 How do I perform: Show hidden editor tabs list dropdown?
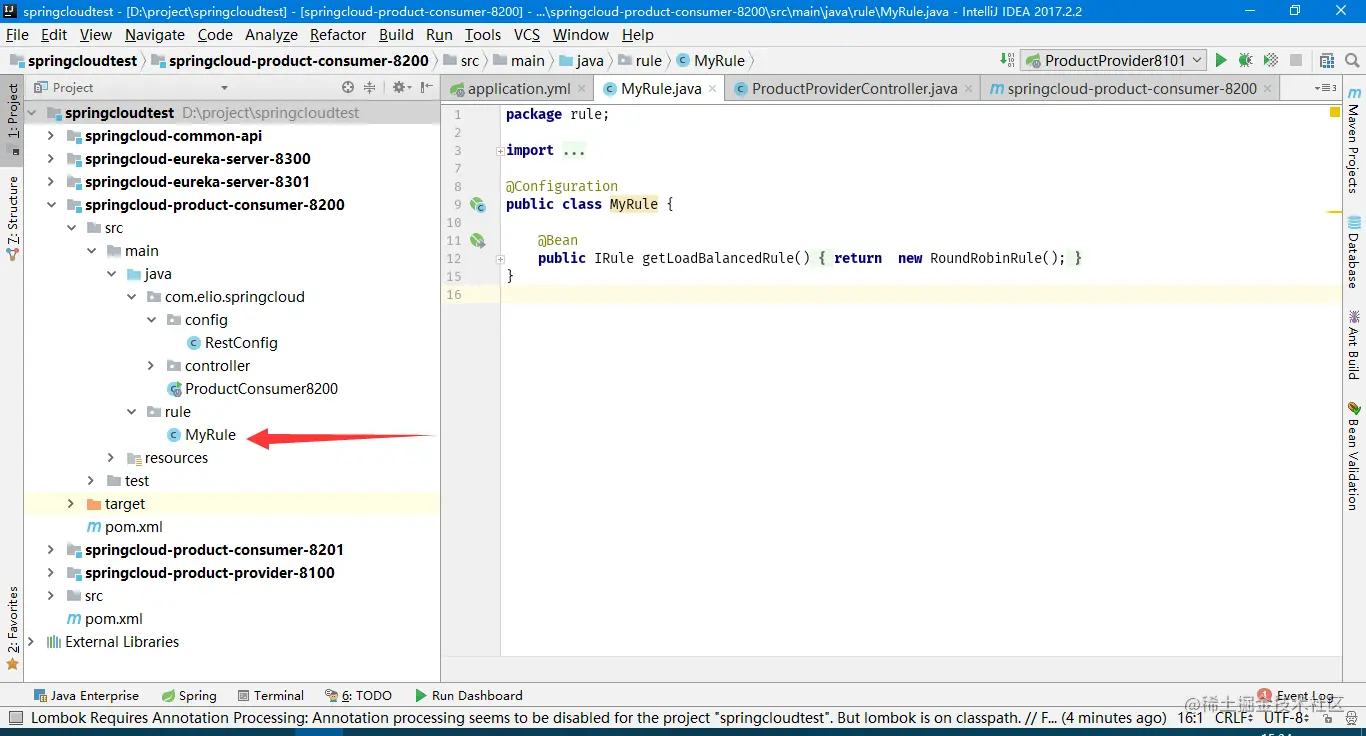click(1325, 88)
